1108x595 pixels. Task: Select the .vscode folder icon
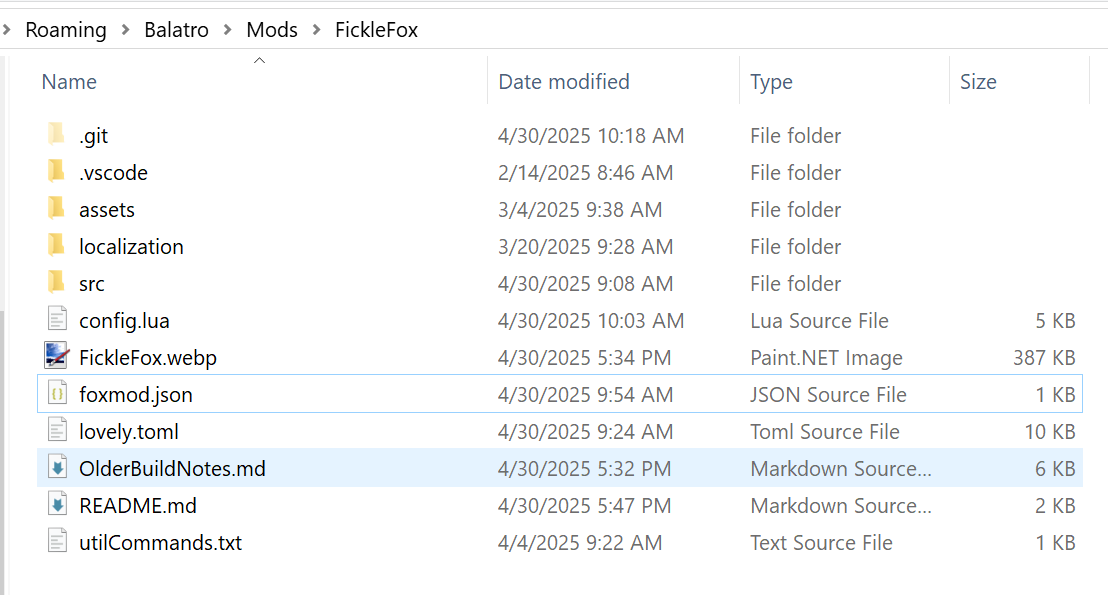tap(56, 172)
